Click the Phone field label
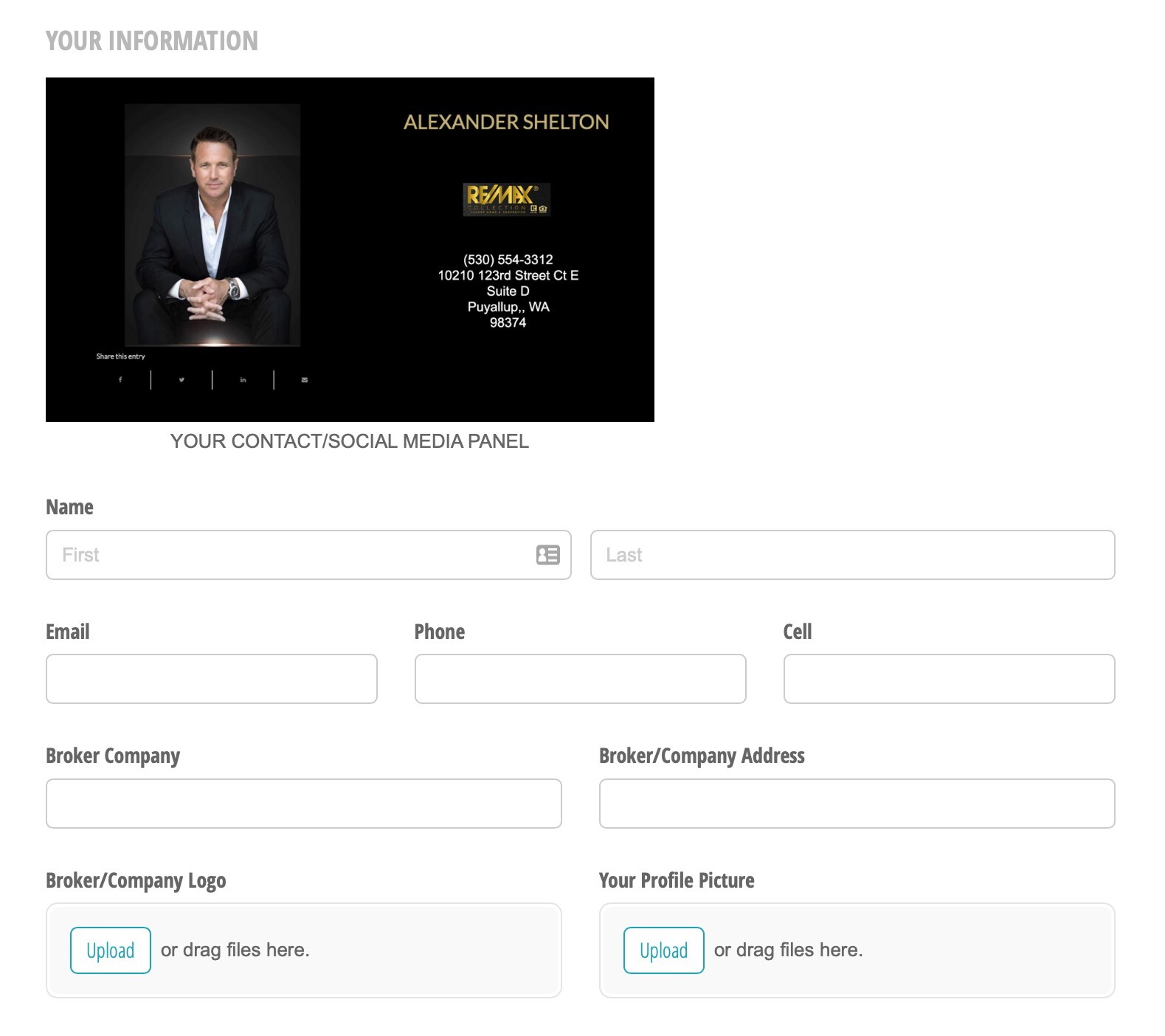The height and width of the screenshot is (1036, 1165). [440, 632]
